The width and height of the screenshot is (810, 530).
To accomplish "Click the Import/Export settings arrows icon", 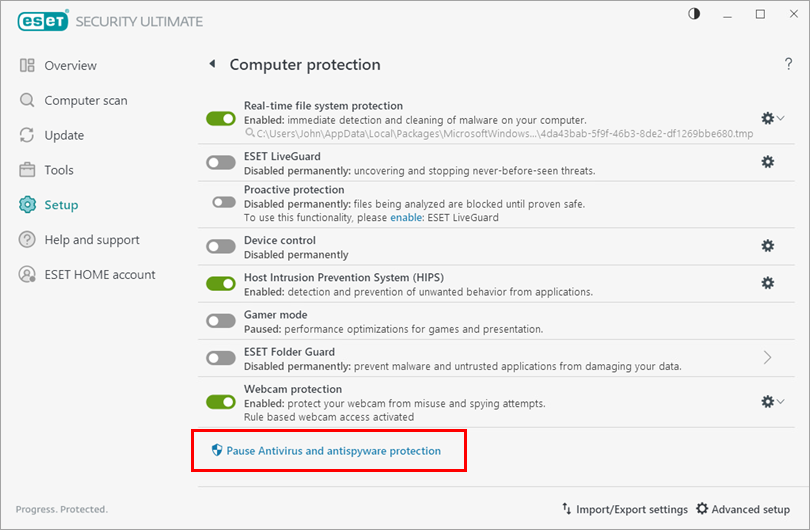I will pyautogui.click(x=567, y=509).
